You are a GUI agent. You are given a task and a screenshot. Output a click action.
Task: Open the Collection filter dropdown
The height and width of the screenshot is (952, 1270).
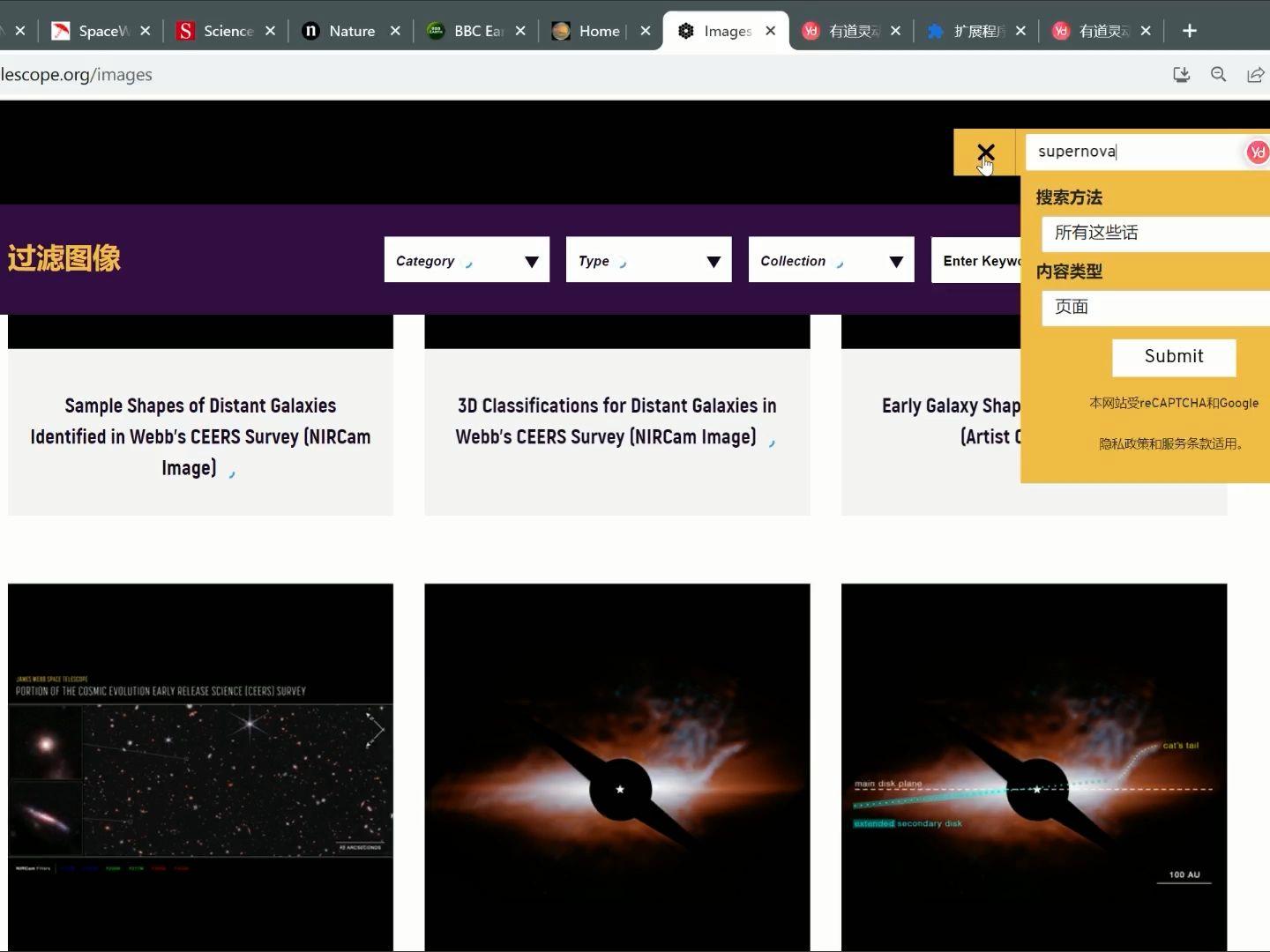click(x=832, y=260)
